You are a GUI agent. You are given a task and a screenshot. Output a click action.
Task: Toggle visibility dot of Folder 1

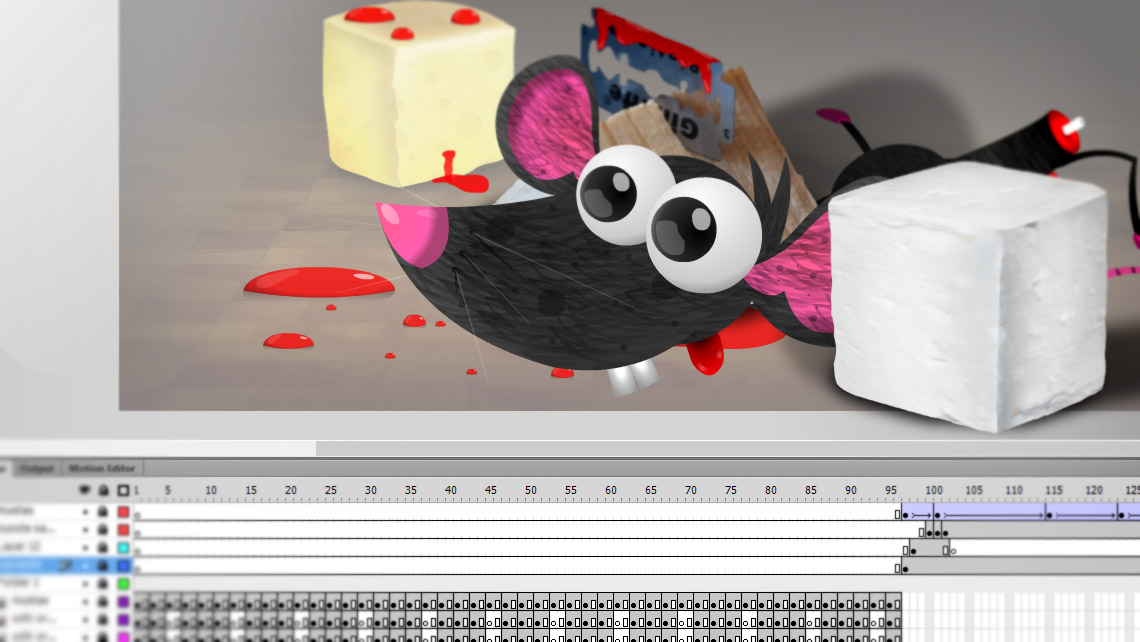tap(85, 583)
